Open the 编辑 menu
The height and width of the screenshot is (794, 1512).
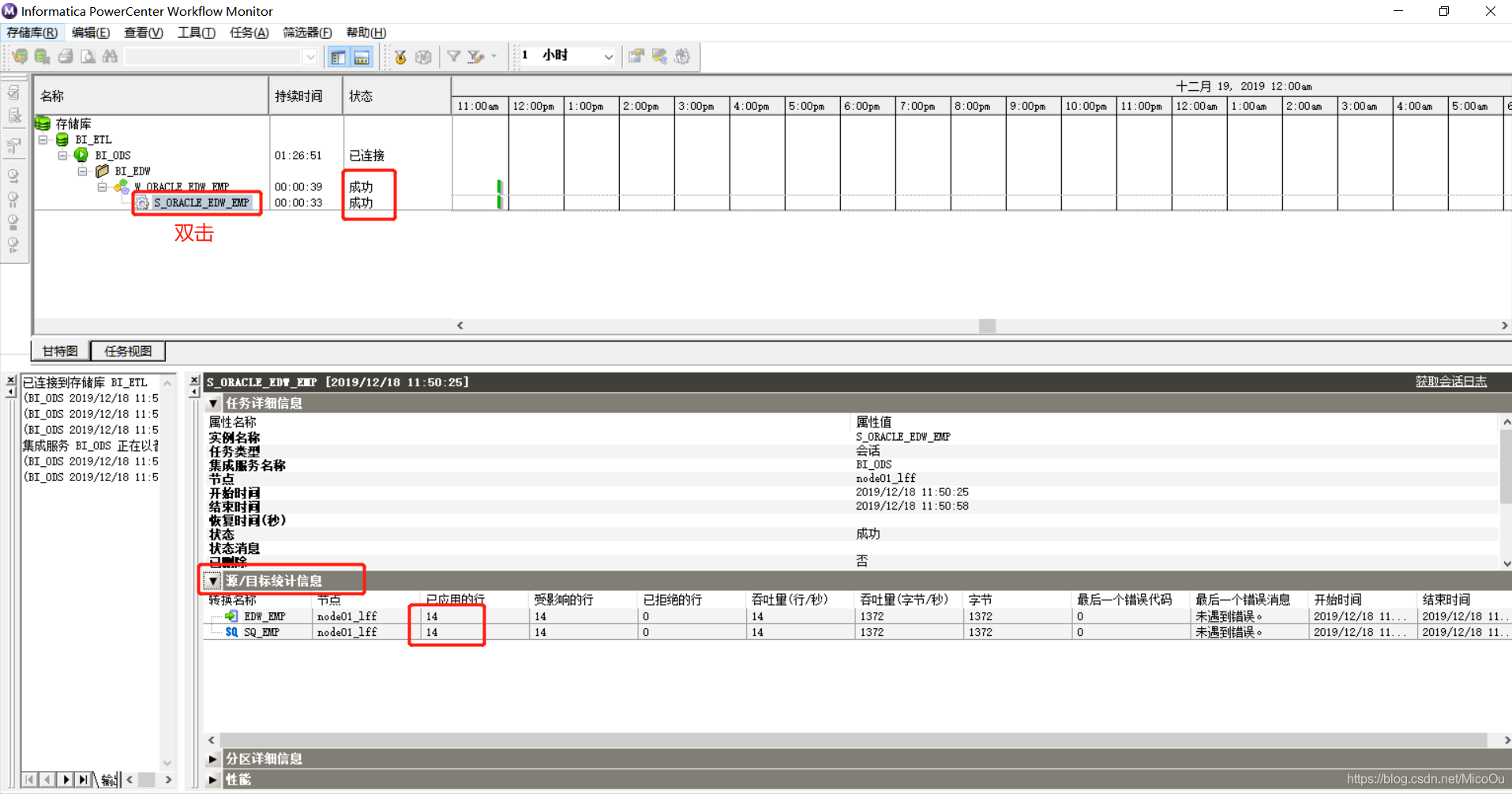pos(91,32)
